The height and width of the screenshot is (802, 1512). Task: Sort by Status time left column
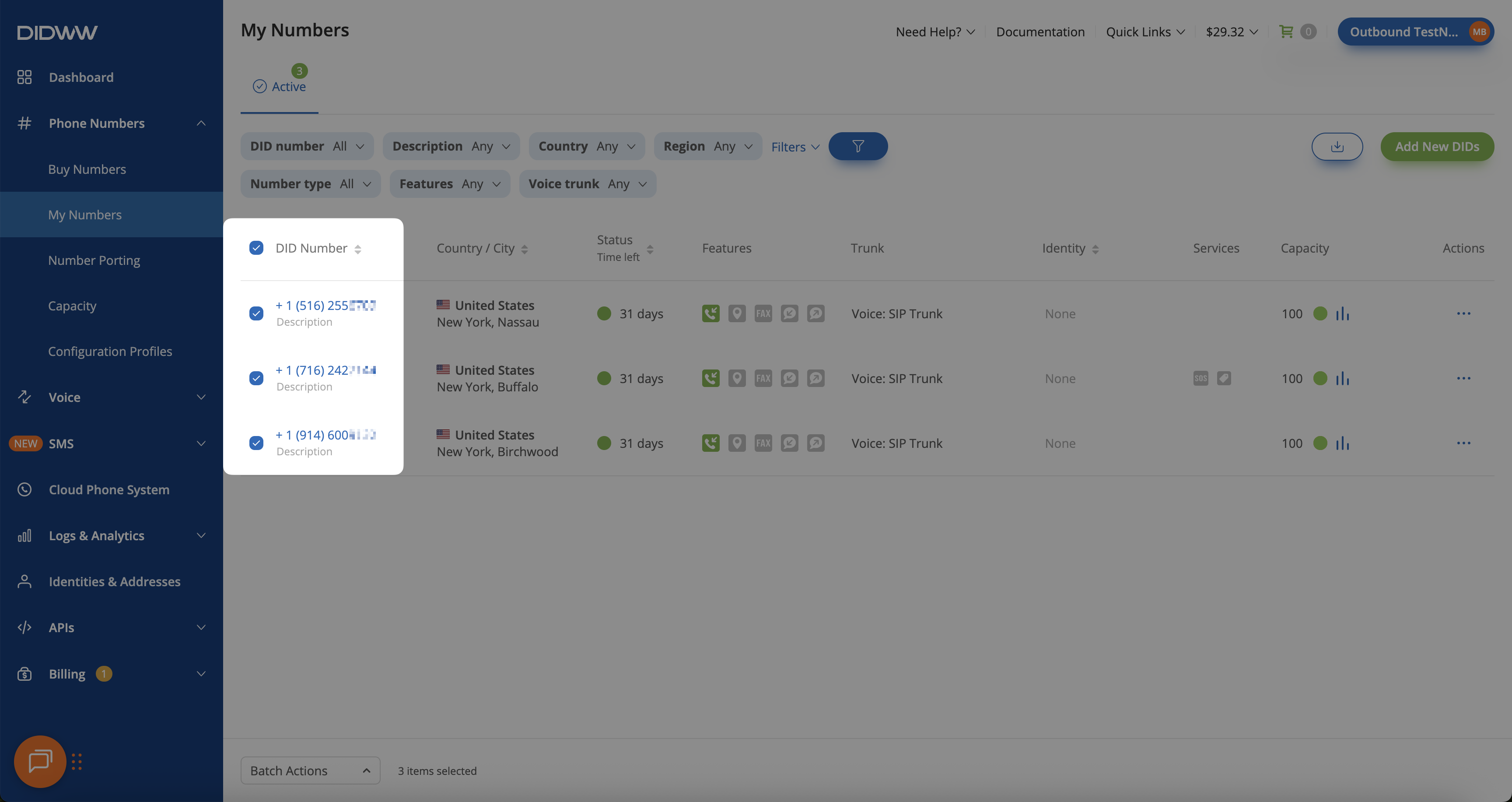tap(650, 249)
